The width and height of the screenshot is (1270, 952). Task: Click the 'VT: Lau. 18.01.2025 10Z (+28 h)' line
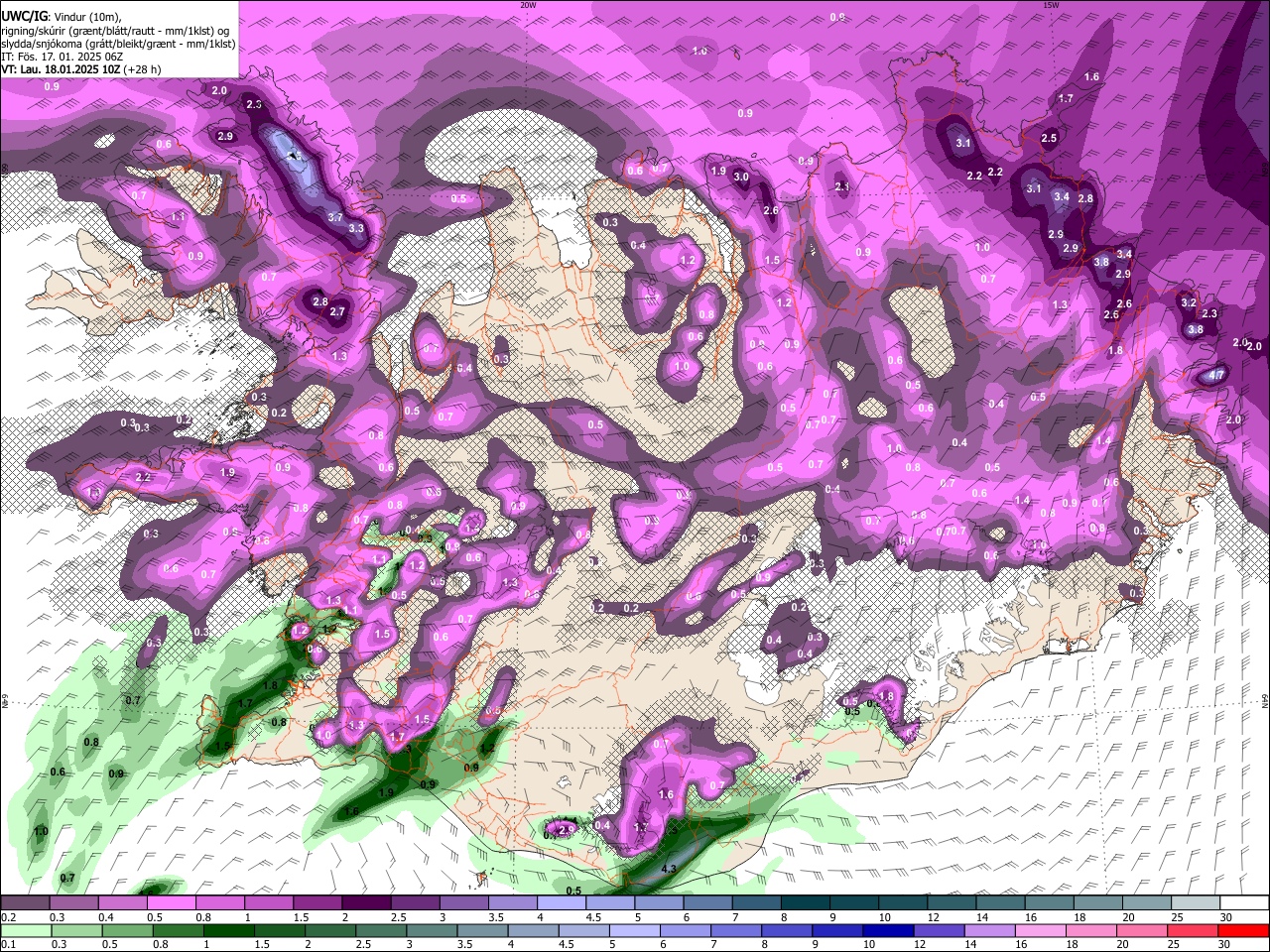point(81,69)
